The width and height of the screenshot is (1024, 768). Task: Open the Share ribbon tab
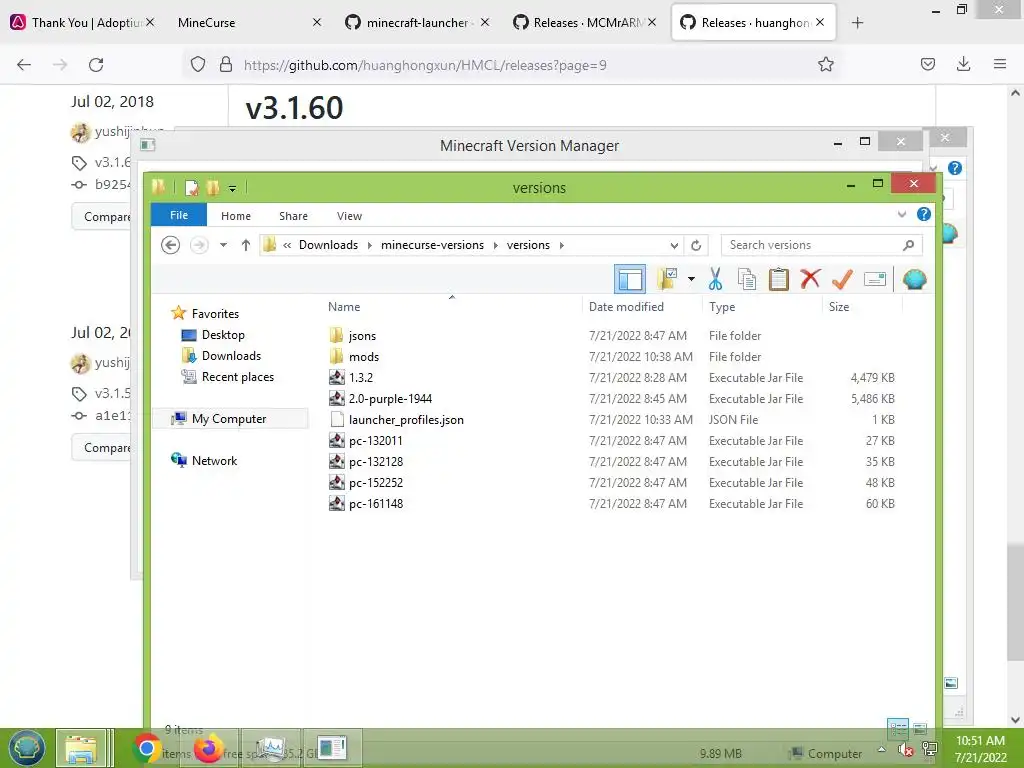[293, 216]
